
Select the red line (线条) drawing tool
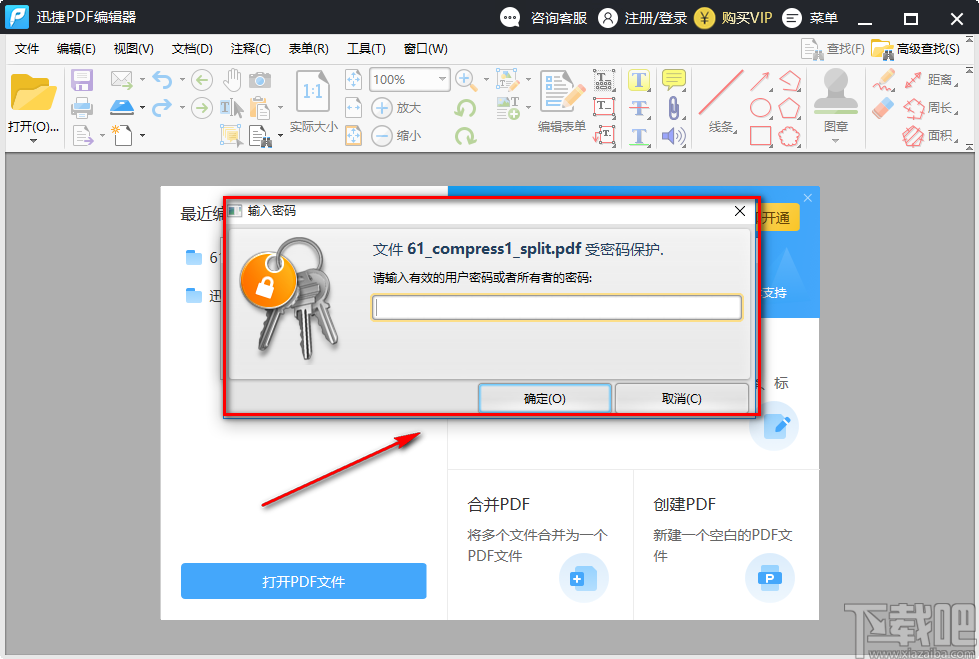[x=721, y=92]
